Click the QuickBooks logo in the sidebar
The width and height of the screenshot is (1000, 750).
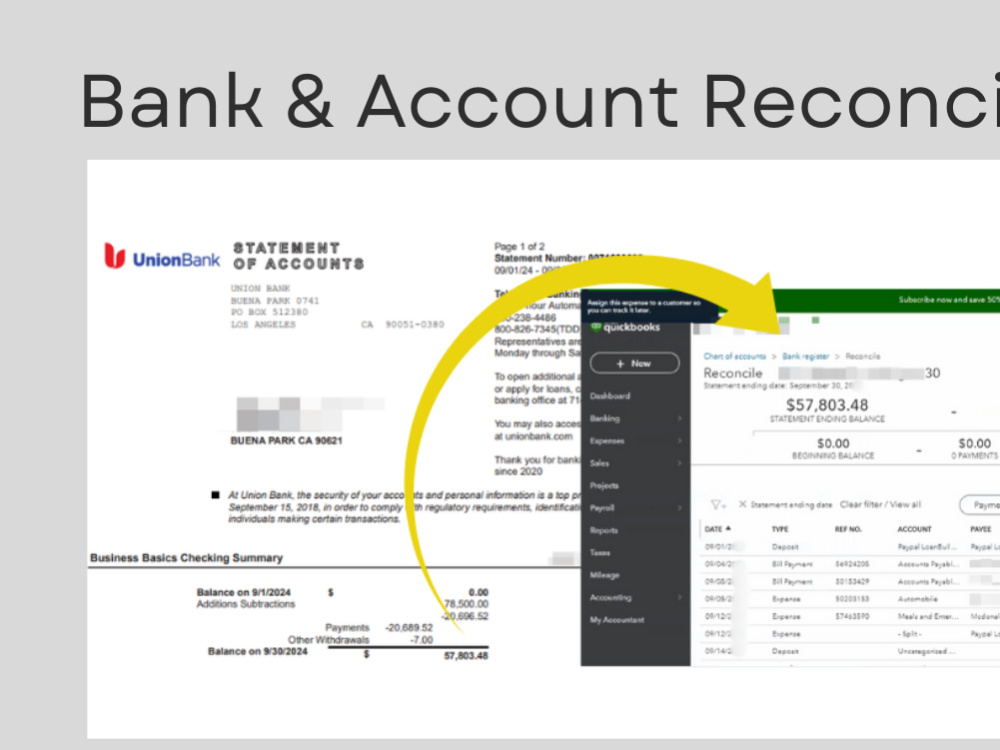pyautogui.click(x=626, y=327)
